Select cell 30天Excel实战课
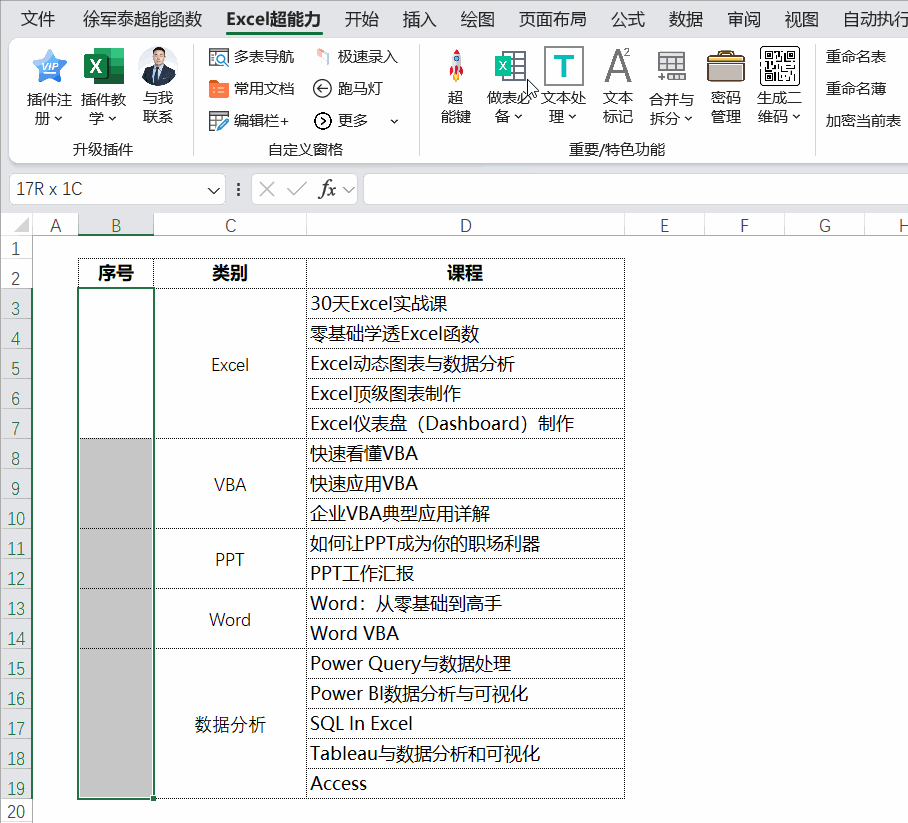Image resolution: width=908 pixels, height=823 pixels. [465, 303]
